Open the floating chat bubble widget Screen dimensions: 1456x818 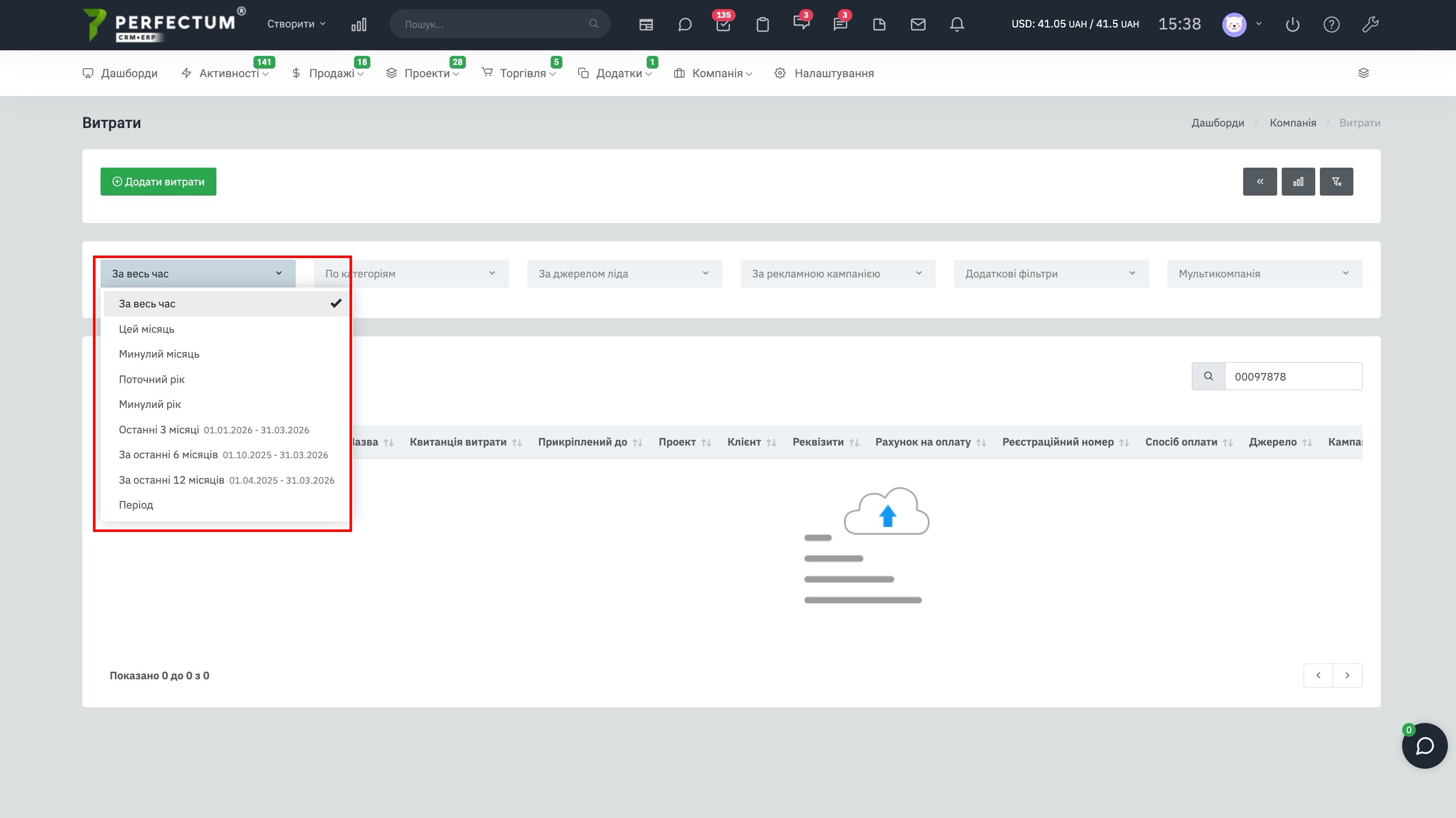coord(1425,746)
